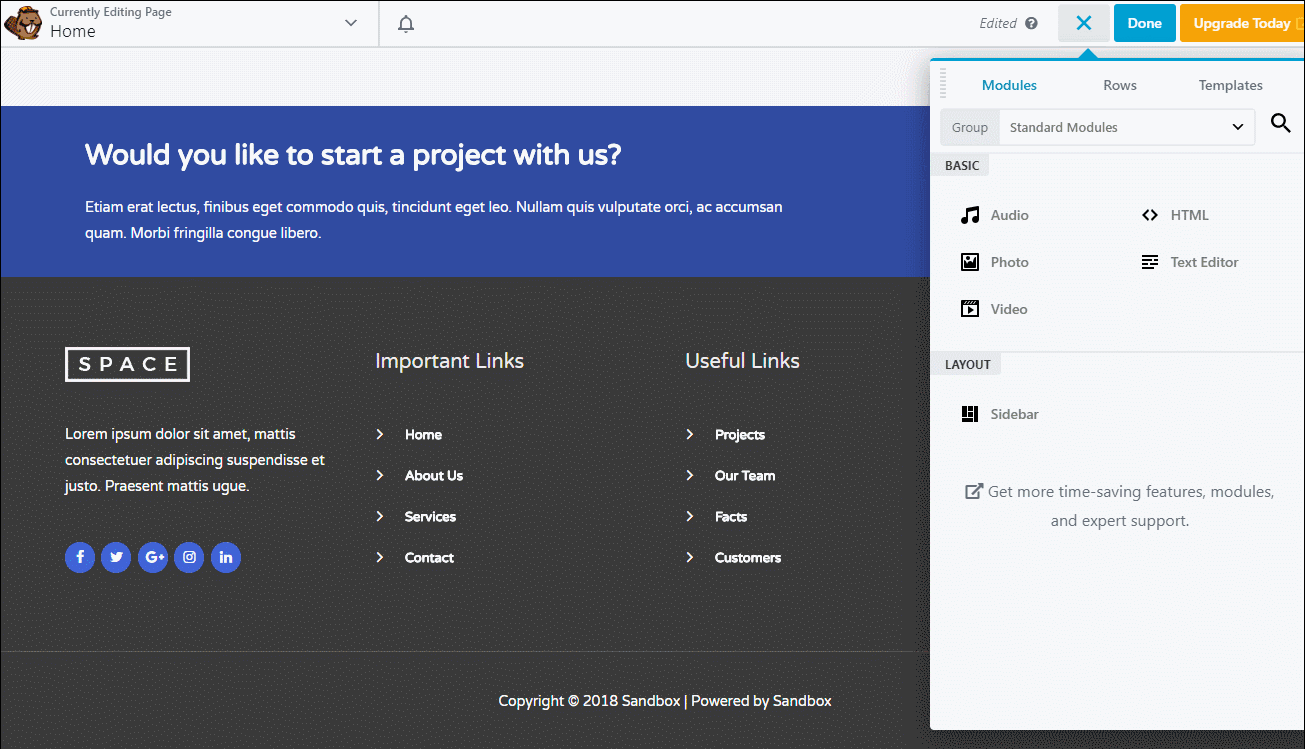
Task: Click the Edited help question mark icon
Action: pos(1031,24)
